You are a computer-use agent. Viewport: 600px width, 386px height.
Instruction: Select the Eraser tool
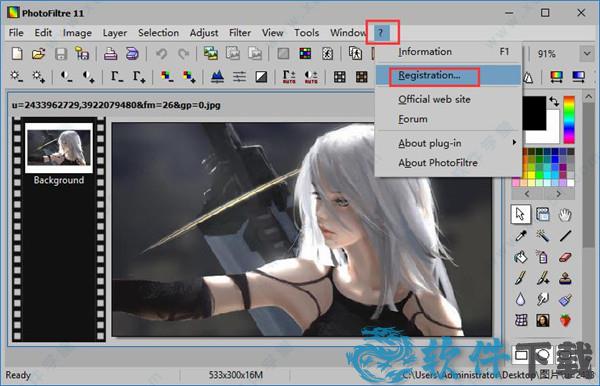coord(565,257)
